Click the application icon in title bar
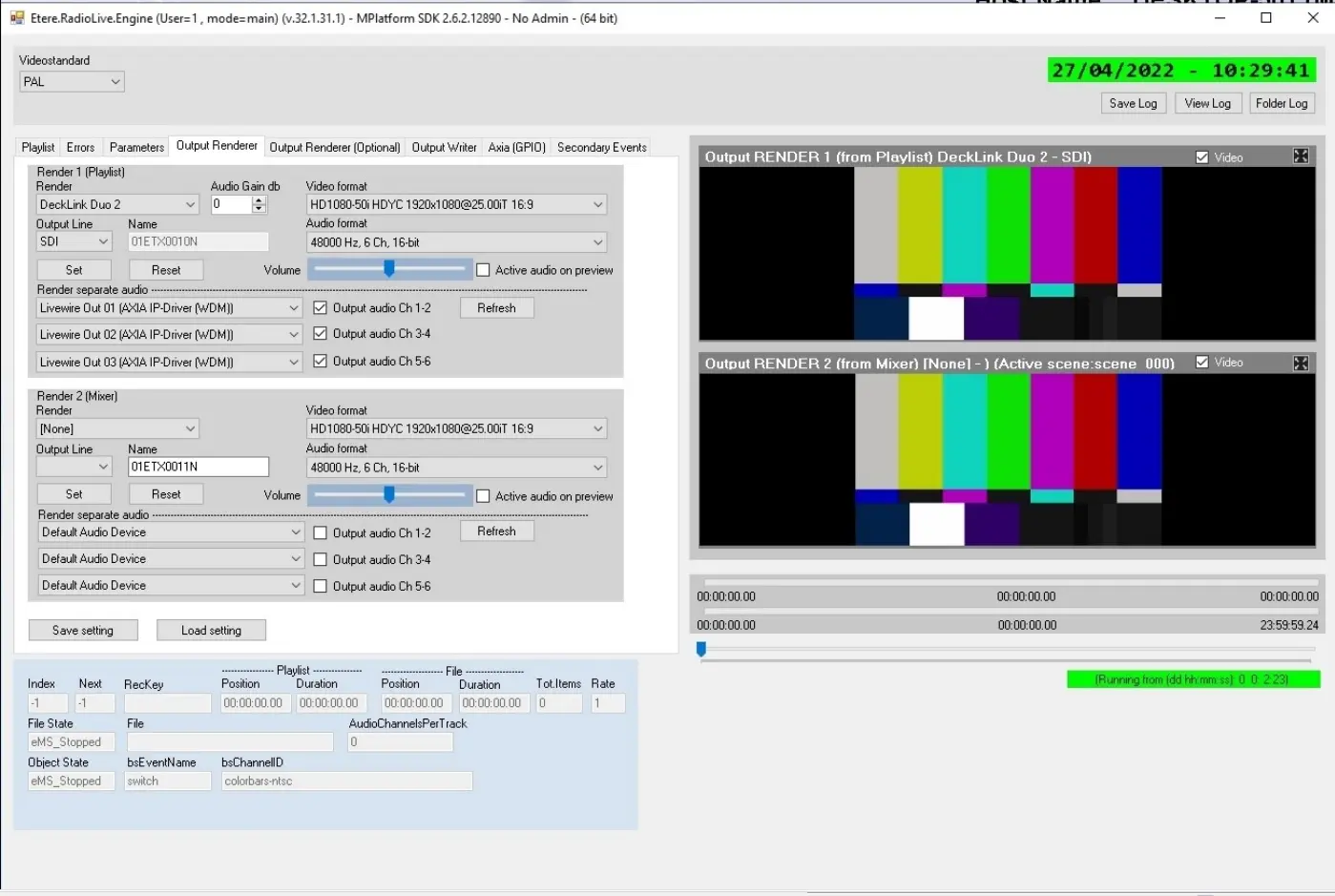 [16, 18]
